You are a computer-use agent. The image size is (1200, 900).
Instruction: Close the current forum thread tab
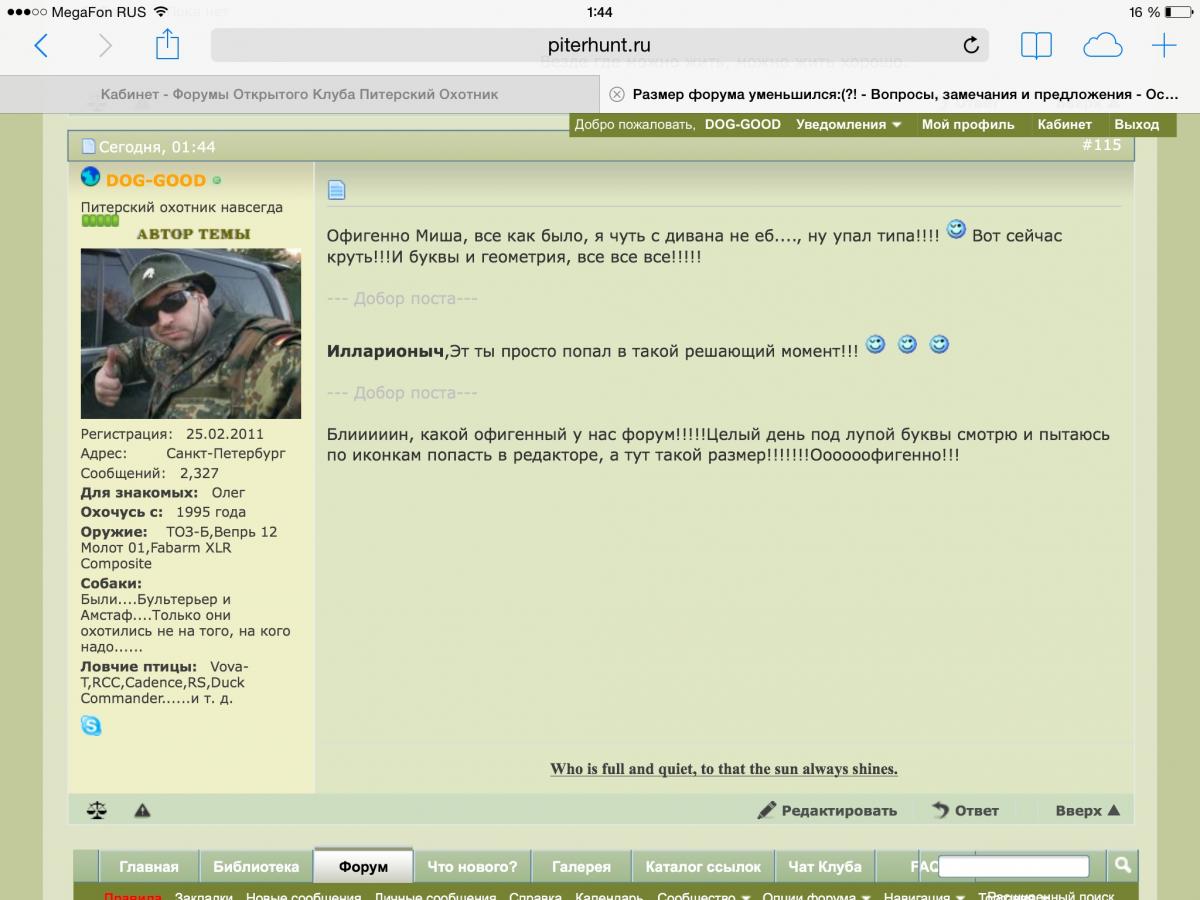point(617,94)
